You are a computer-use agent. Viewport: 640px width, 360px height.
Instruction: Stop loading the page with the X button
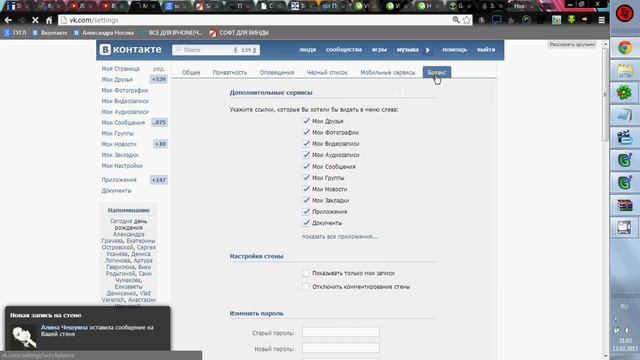(35, 20)
